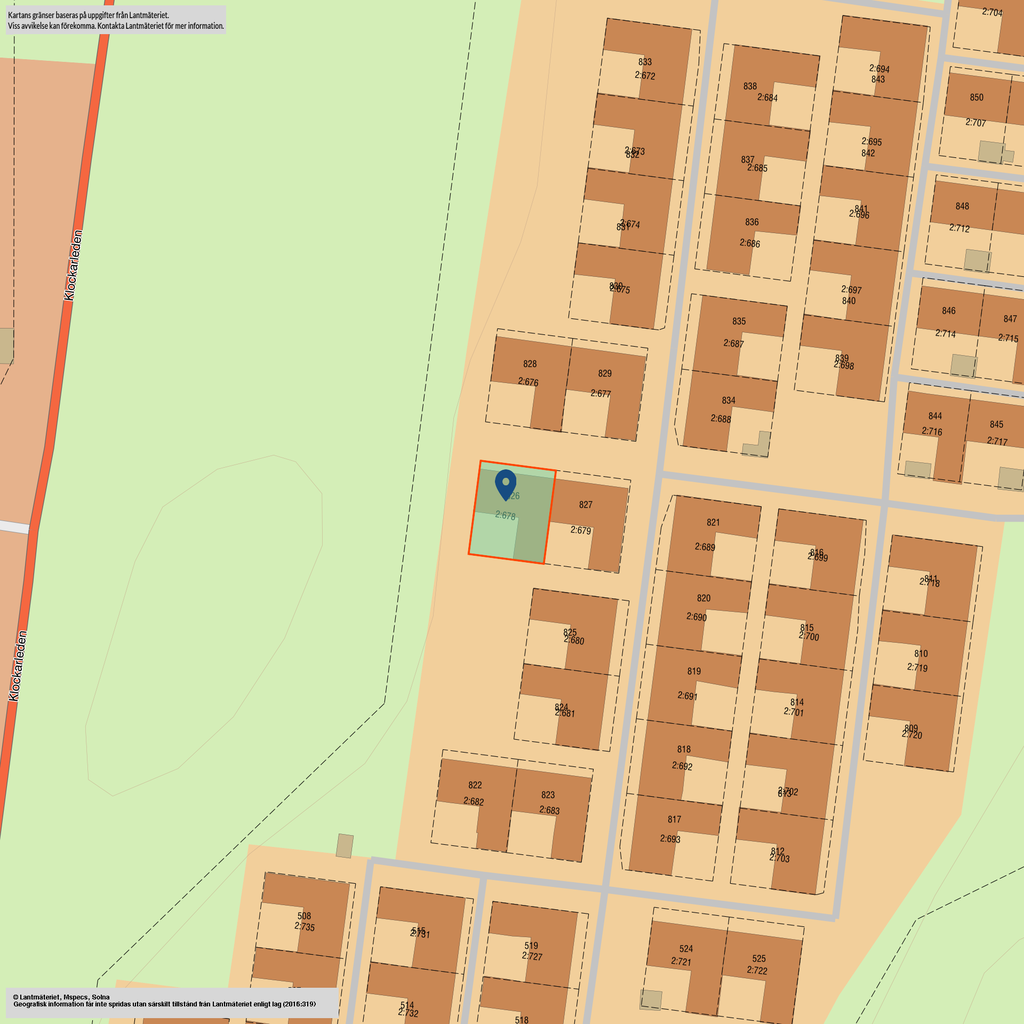Select house number 525
This screenshot has width=1024, height=1024.
point(758,959)
